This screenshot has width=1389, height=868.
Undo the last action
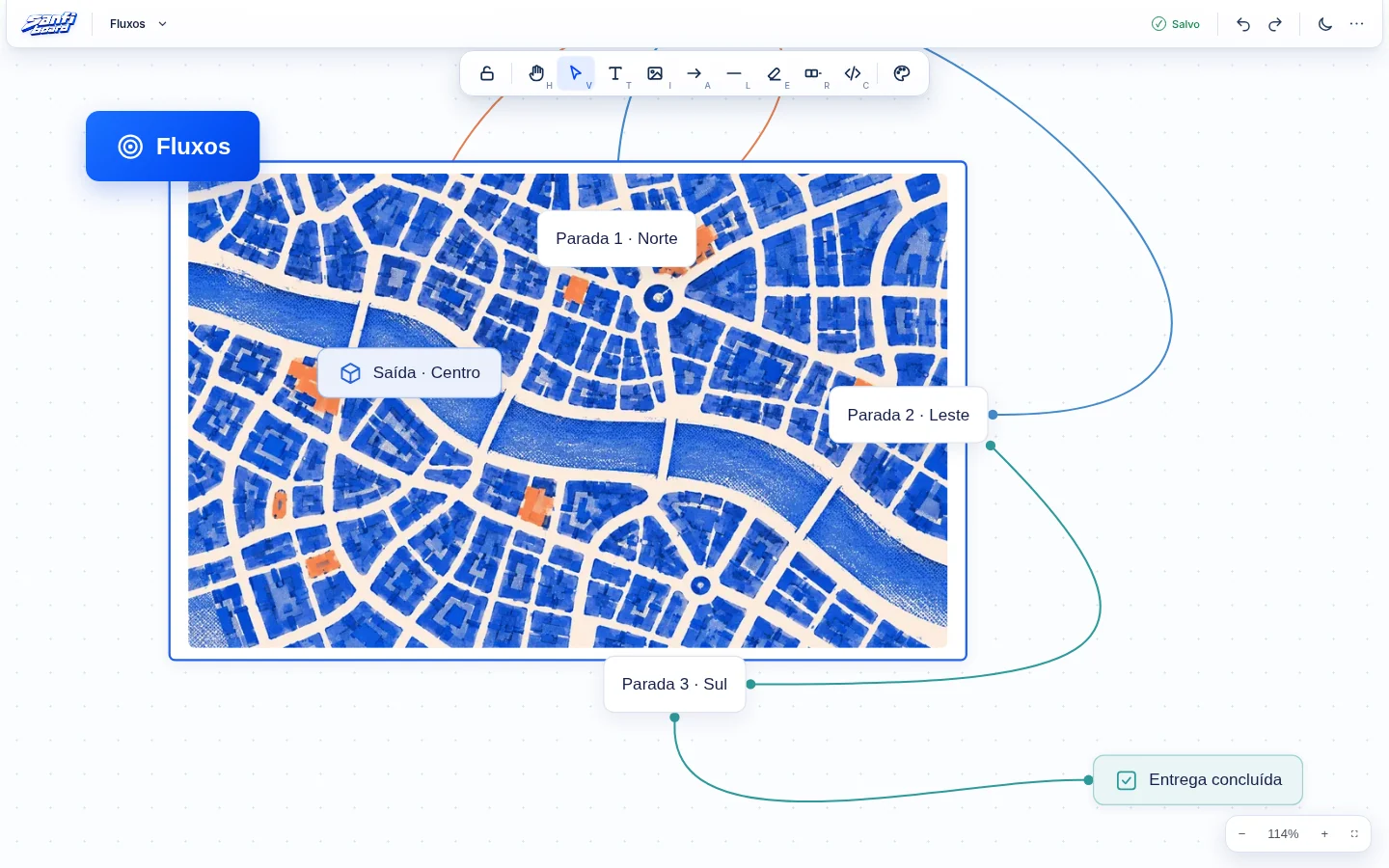pyautogui.click(x=1243, y=24)
